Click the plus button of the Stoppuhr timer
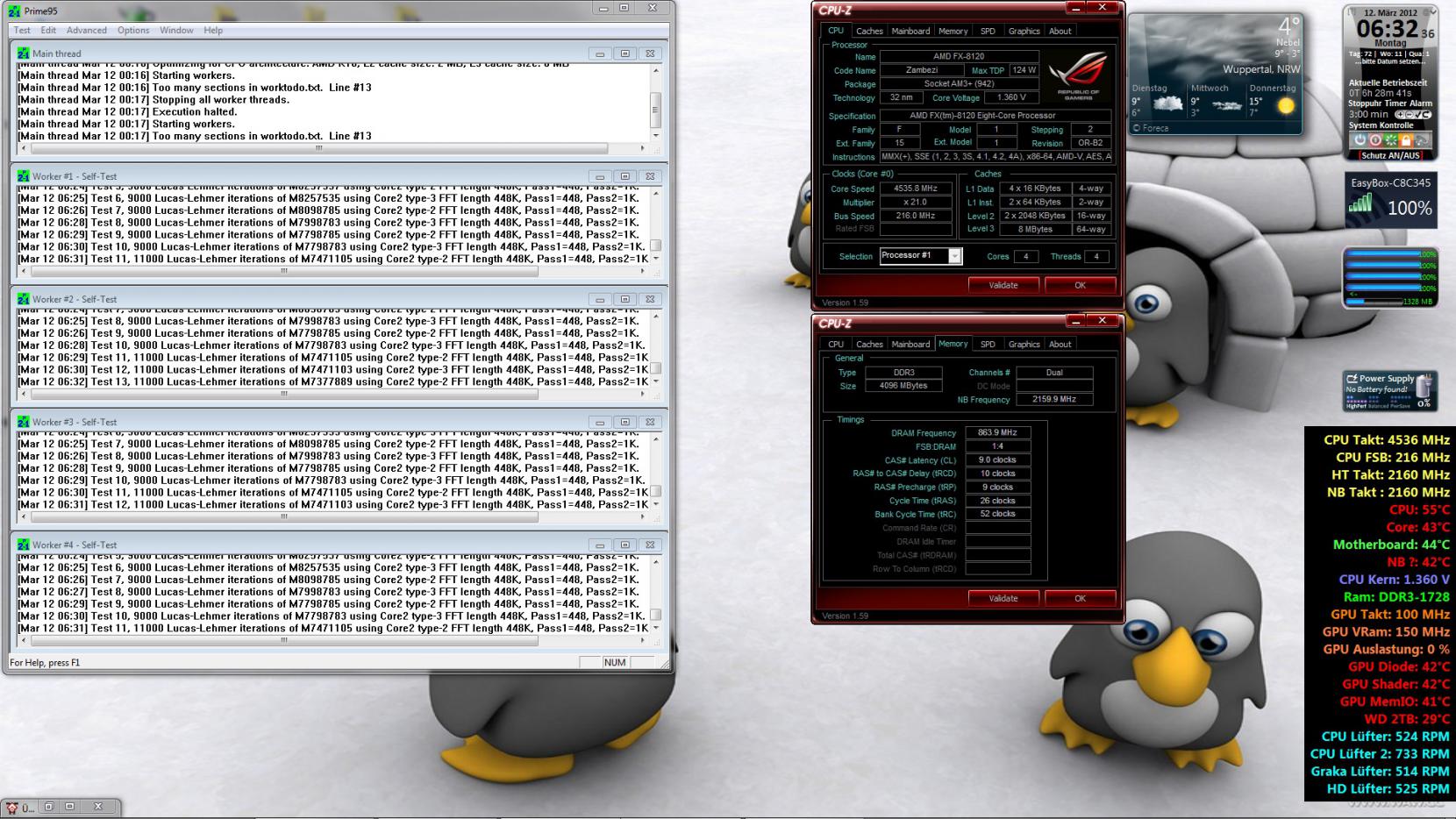 1399,115
